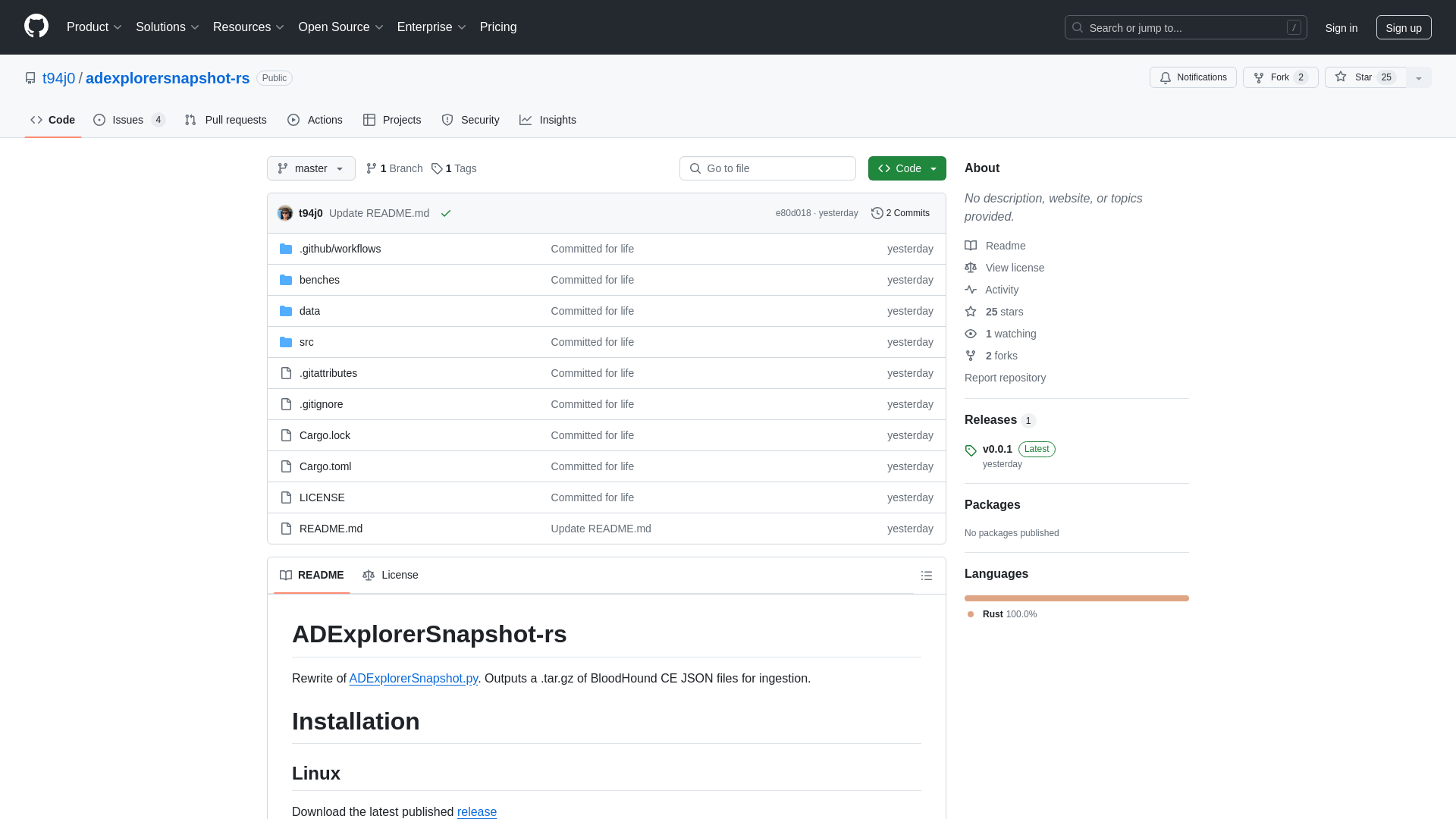Open the green Code dropdown button
1456x819 pixels.
coord(907,168)
